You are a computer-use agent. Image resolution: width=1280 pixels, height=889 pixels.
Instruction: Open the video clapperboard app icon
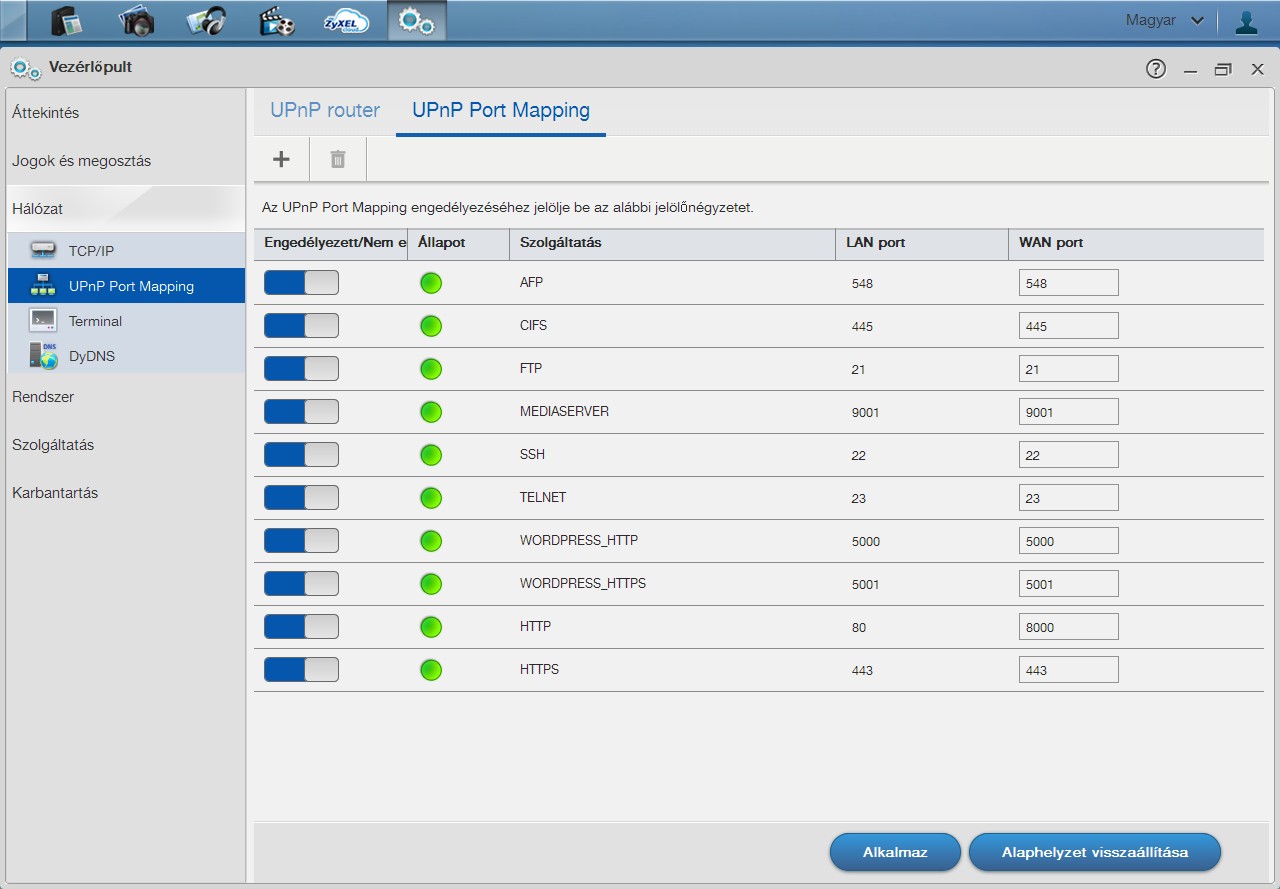(277, 20)
